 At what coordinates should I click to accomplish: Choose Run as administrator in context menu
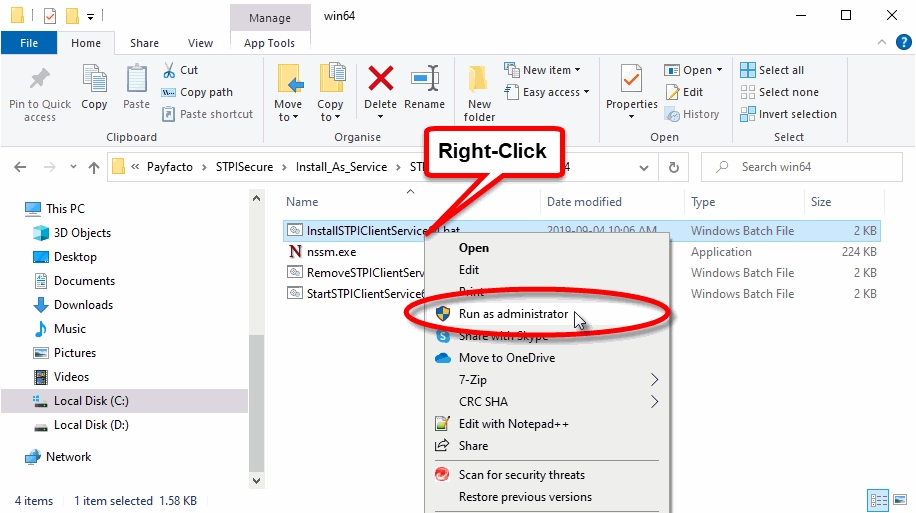click(x=513, y=314)
